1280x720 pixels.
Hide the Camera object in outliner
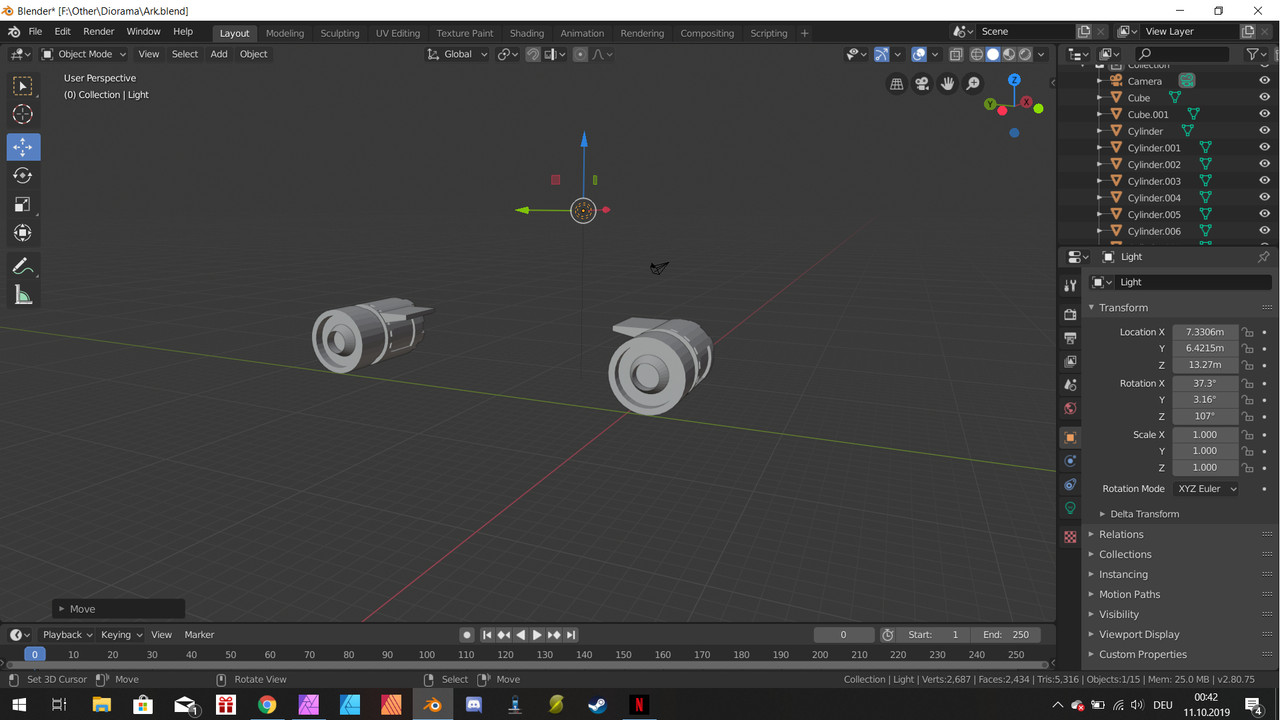[x=1264, y=81]
